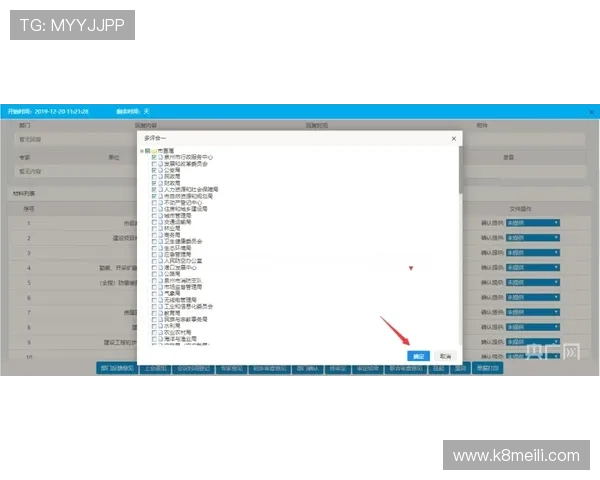
Task: Check the 发展和改革委员会 checkbox
Action: coord(154,164)
